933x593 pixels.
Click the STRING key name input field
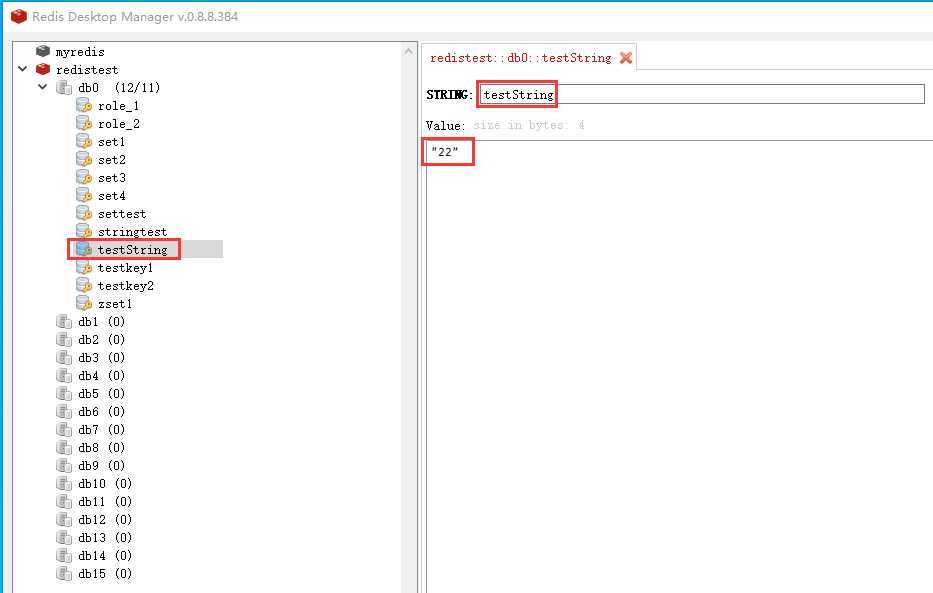point(702,94)
